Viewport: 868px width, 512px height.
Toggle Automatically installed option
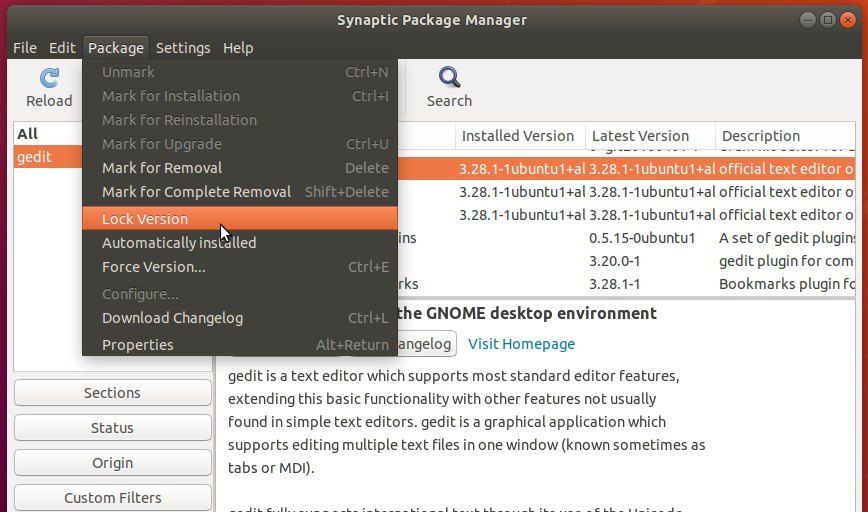(x=240, y=242)
